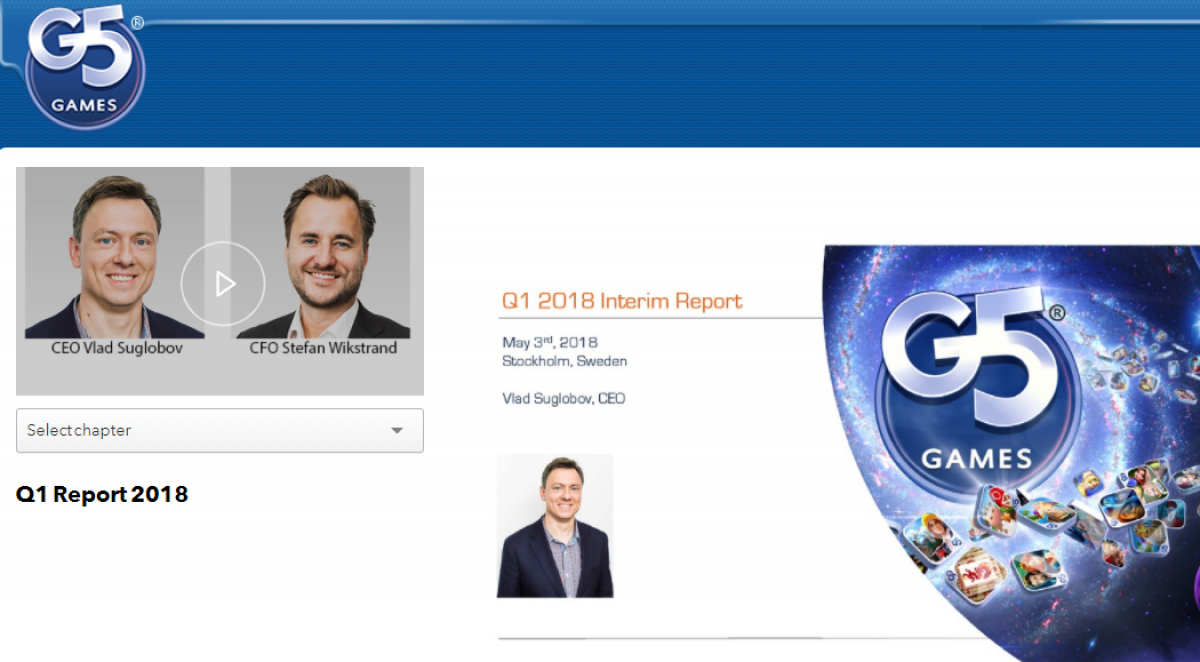Click "Stockholm, Sweden" text on slide

(x=565, y=361)
